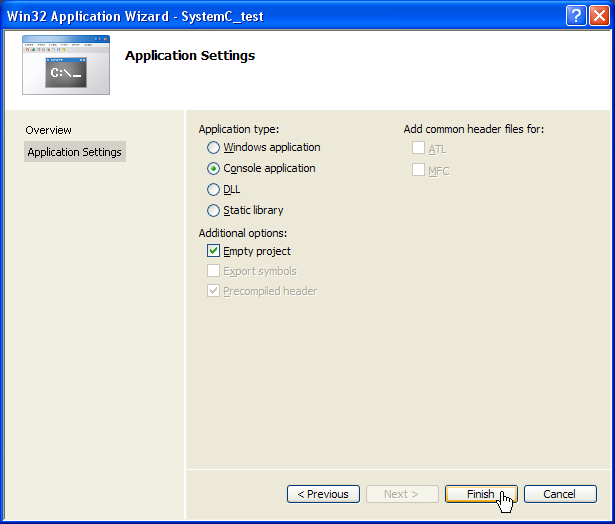Close the Win32 Application Wizard dialog
Image resolution: width=615 pixels, height=524 pixels.
point(598,15)
